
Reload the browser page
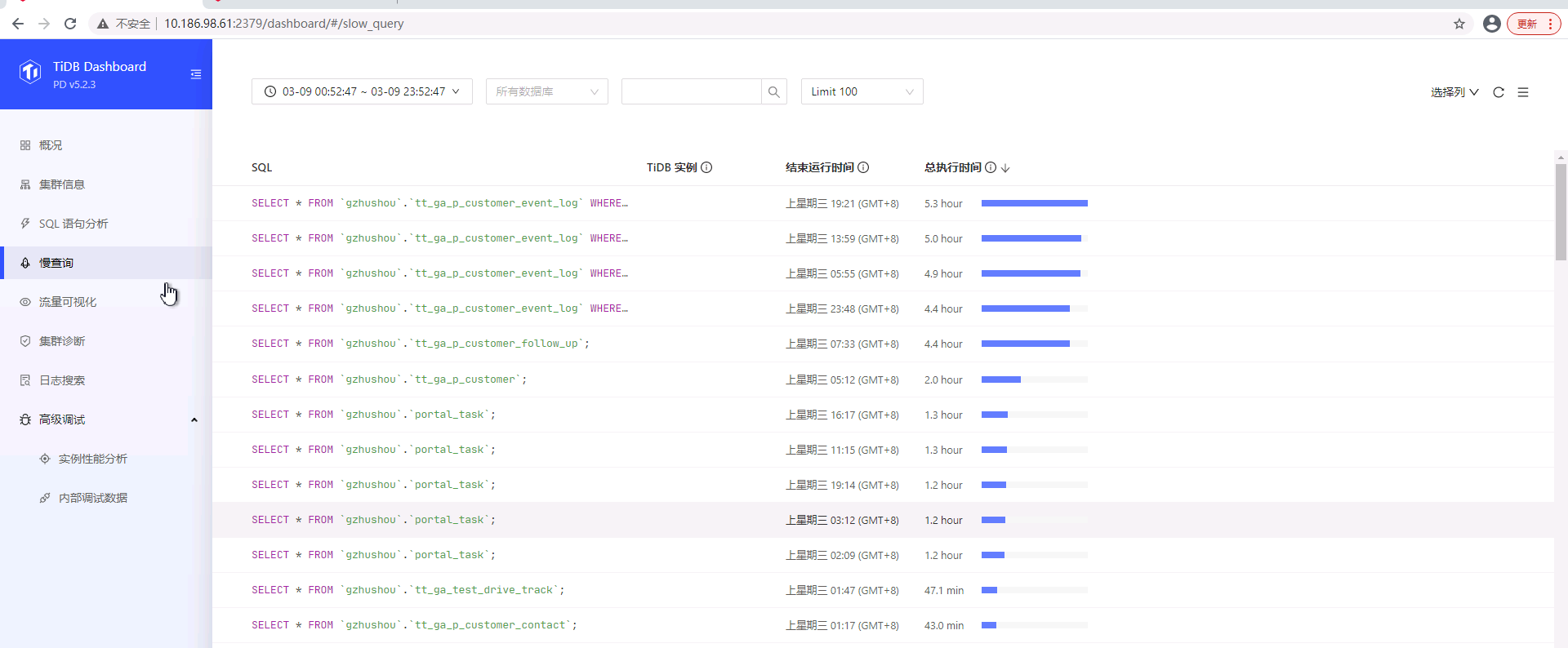tap(70, 24)
